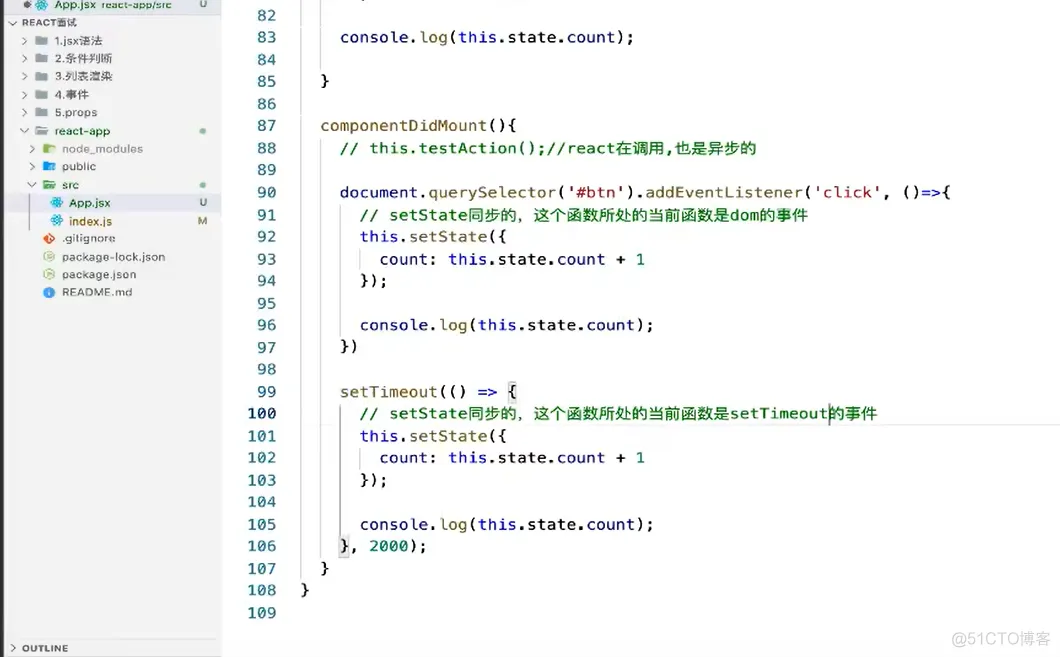Open the package.json file
Viewport: 1060px width, 657px height.
pyautogui.click(x=99, y=274)
